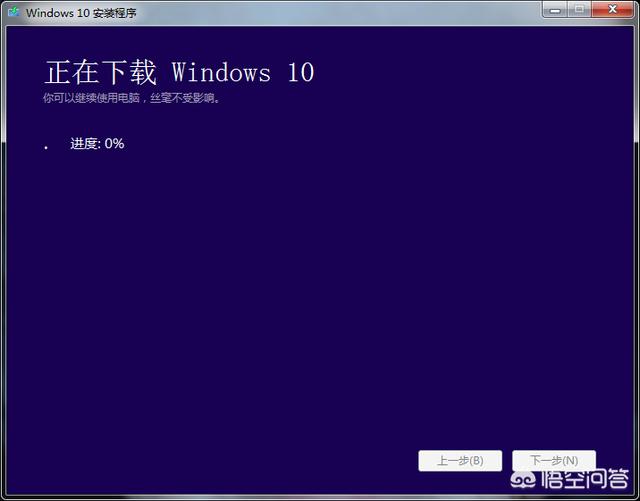Click the subtitle 你可以继续使用电脑，丝毫不受影响。

pyautogui.click(x=131, y=98)
